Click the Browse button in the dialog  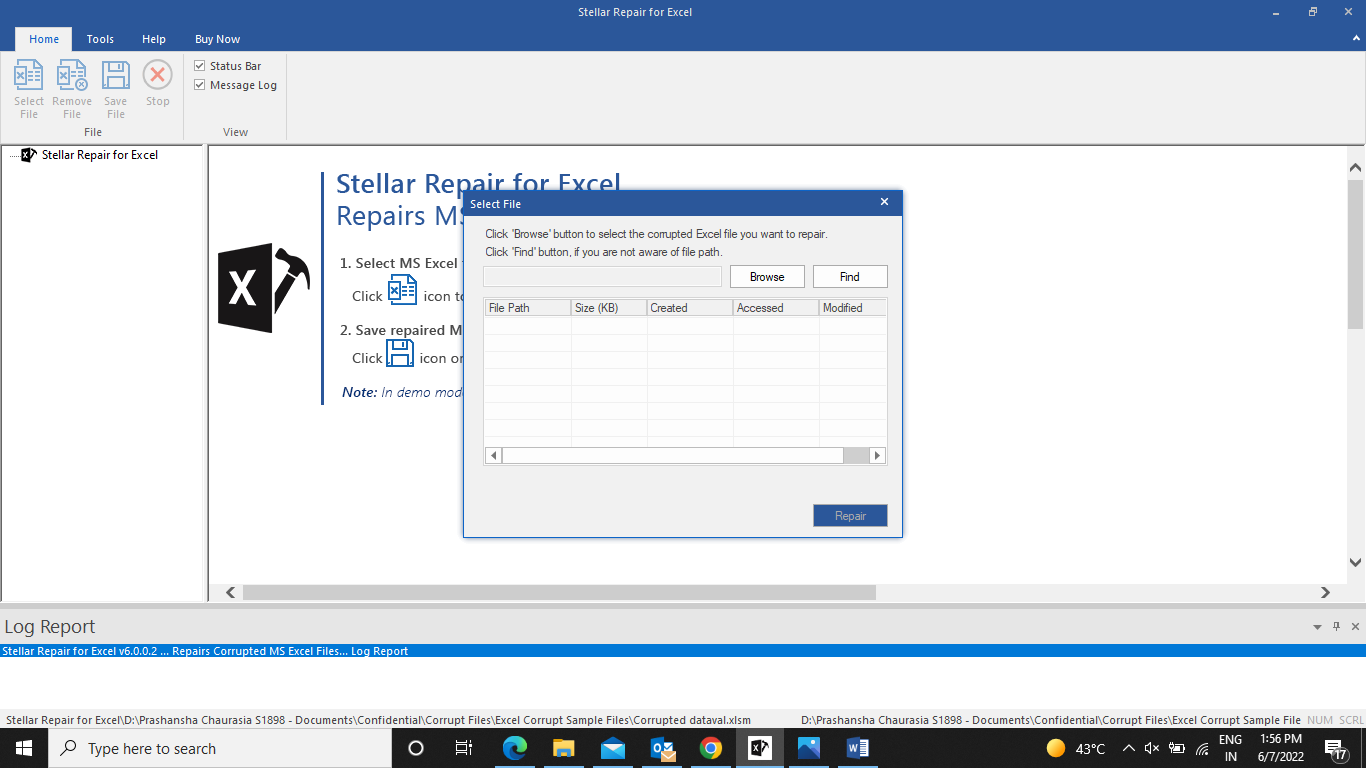[767, 277]
